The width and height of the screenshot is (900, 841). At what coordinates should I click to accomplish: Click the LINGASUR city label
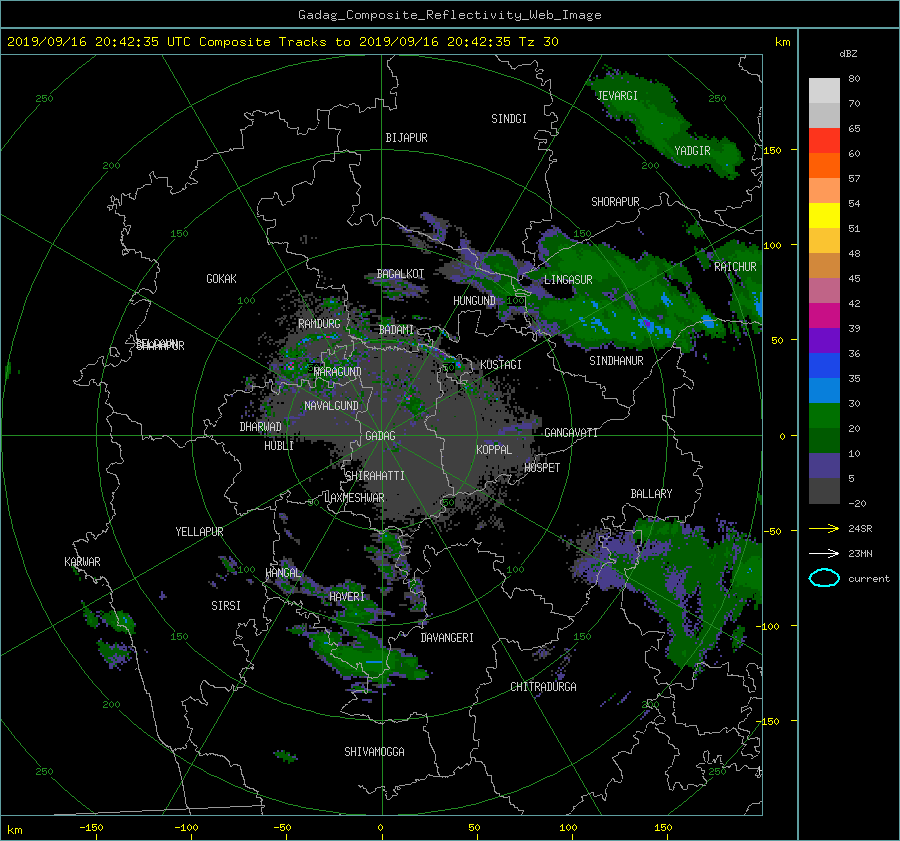568,280
